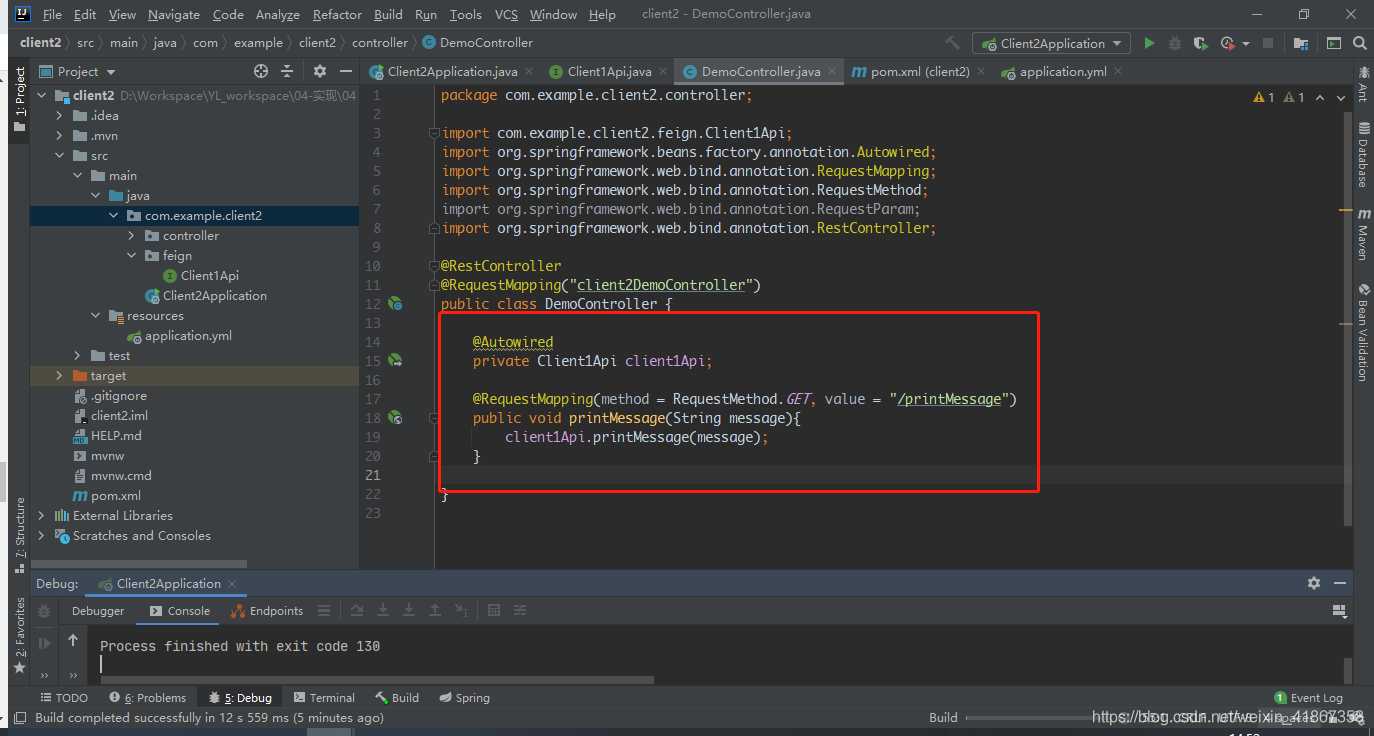
Task: Open the Ant tool window
Action: (x=1363, y=84)
